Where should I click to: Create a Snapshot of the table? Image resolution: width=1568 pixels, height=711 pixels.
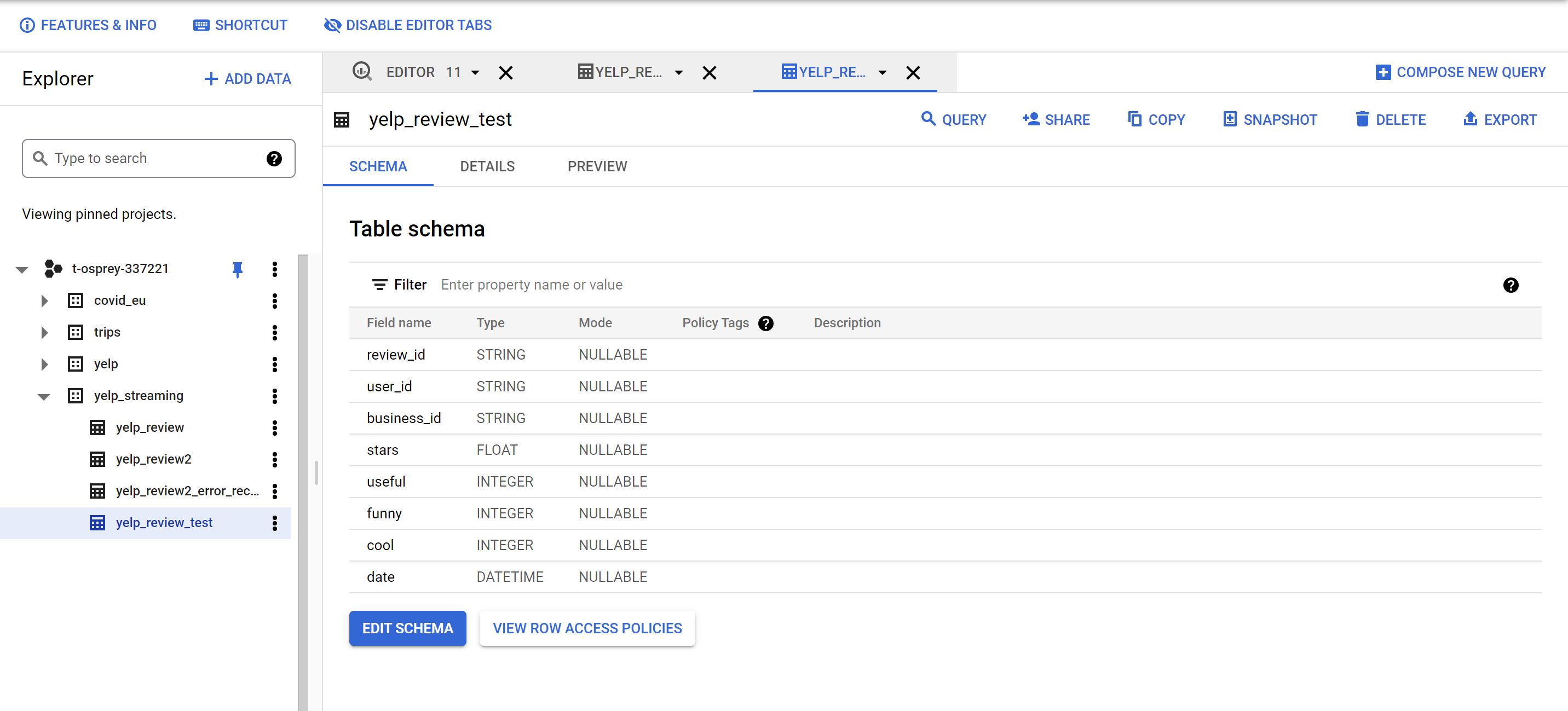1270,119
